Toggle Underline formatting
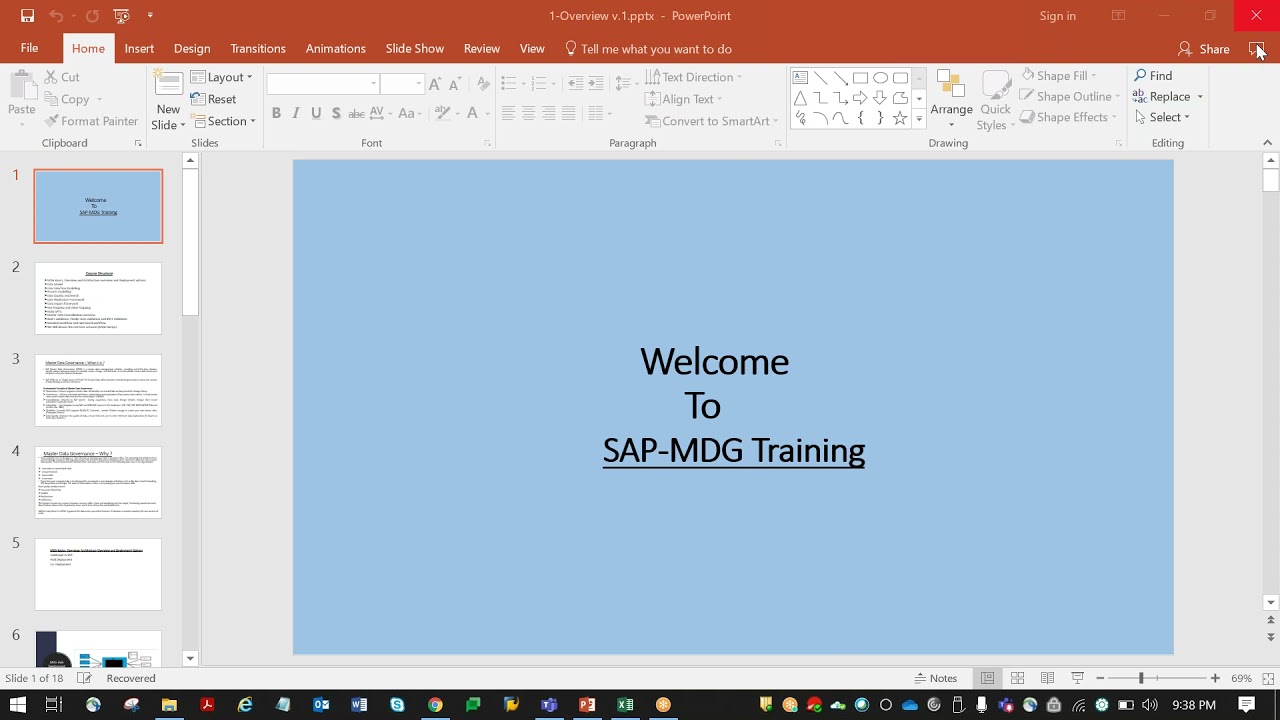1280x720 pixels. (x=316, y=114)
